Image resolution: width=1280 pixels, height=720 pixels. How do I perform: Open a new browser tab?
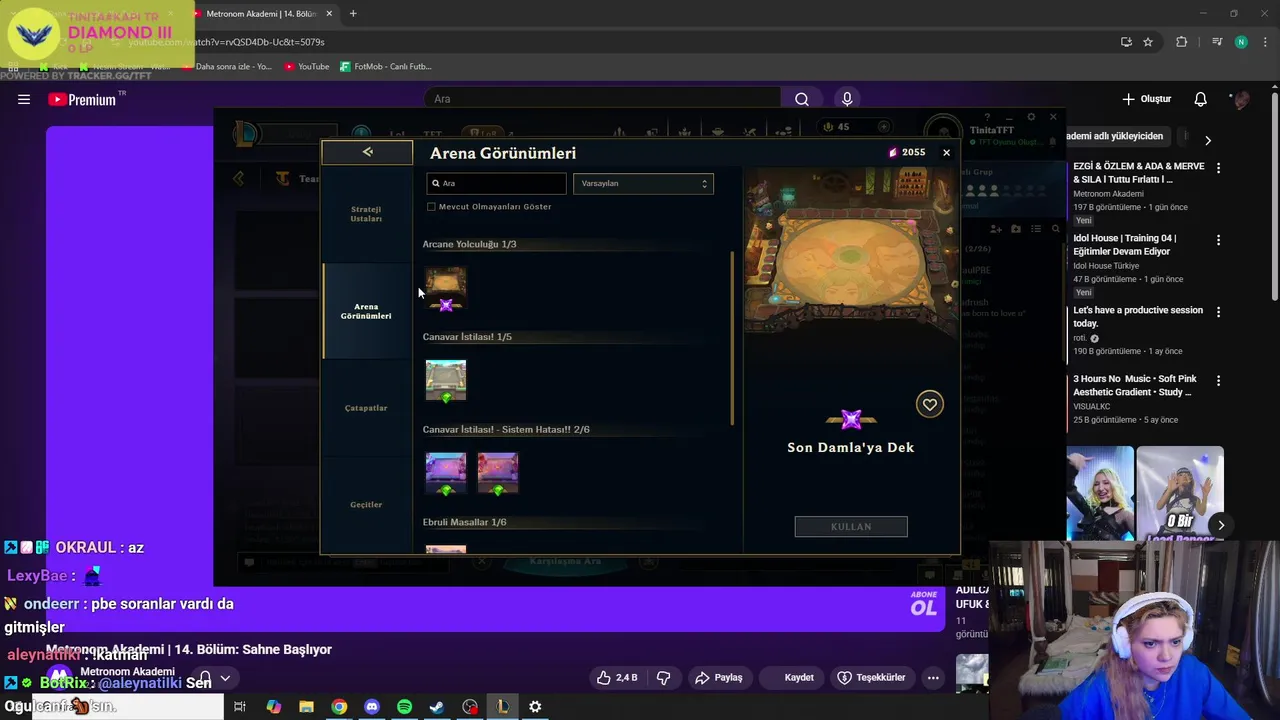click(x=353, y=14)
